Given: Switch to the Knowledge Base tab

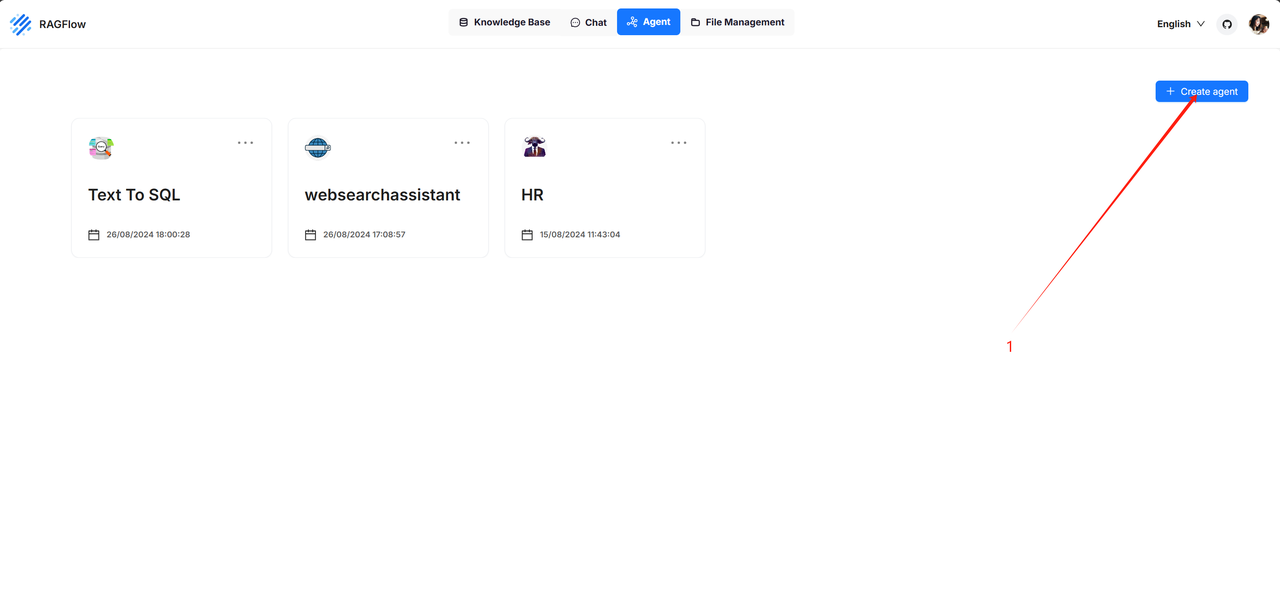Looking at the screenshot, I should 504,22.
